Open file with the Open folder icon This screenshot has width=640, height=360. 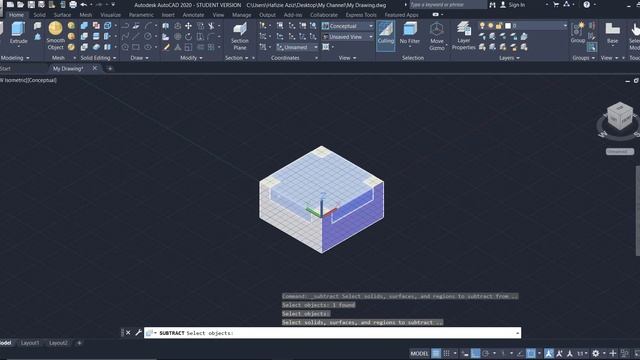tap(20, 4)
